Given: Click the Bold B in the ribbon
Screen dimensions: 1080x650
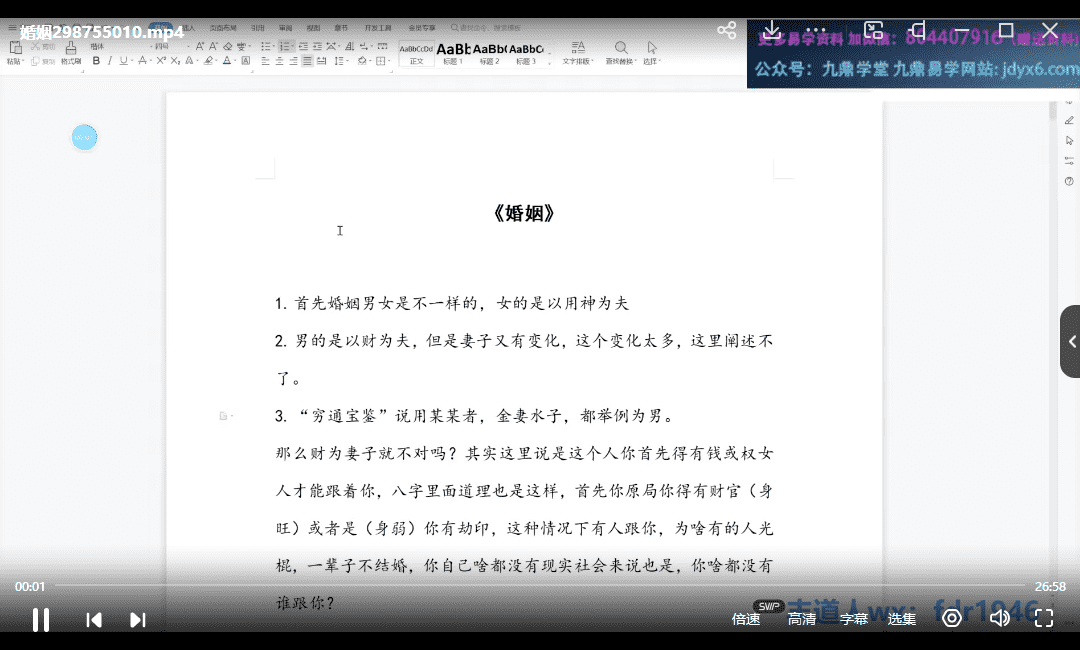Looking at the screenshot, I should [x=96, y=61].
